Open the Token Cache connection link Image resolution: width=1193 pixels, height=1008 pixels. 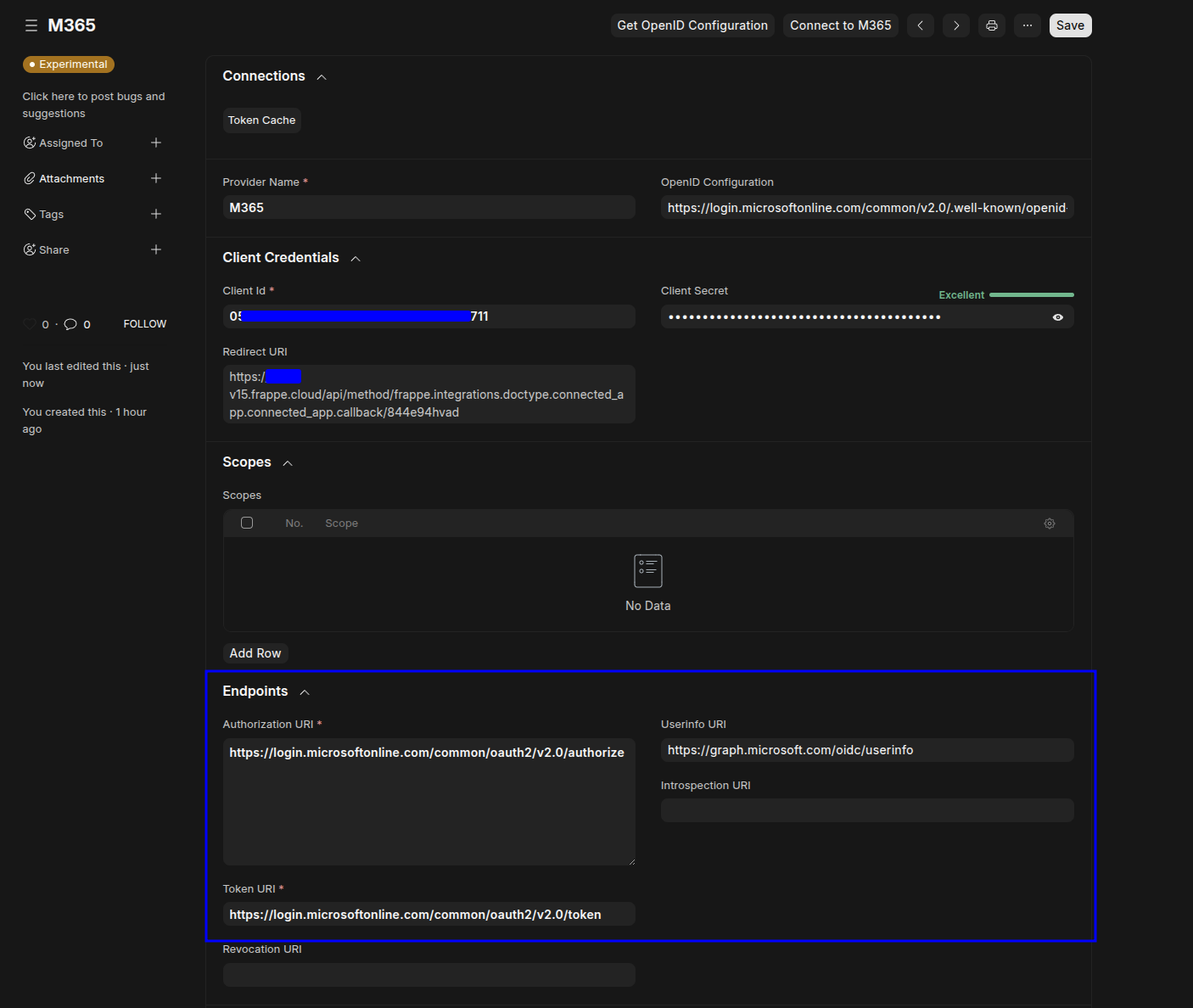pos(261,120)
